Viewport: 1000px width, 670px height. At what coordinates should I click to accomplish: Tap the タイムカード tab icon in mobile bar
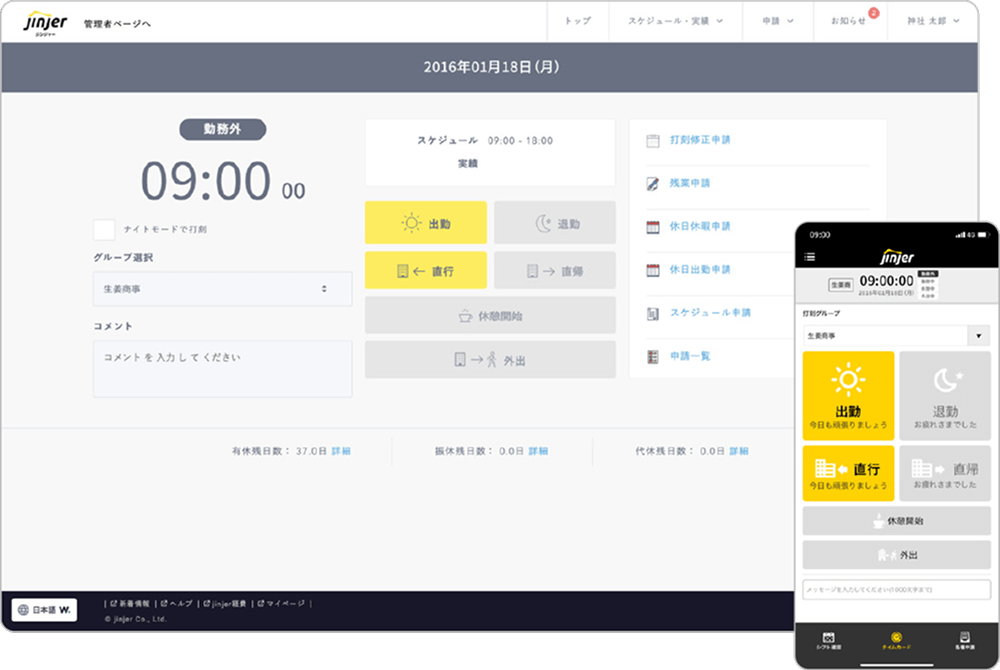(896, 641)
